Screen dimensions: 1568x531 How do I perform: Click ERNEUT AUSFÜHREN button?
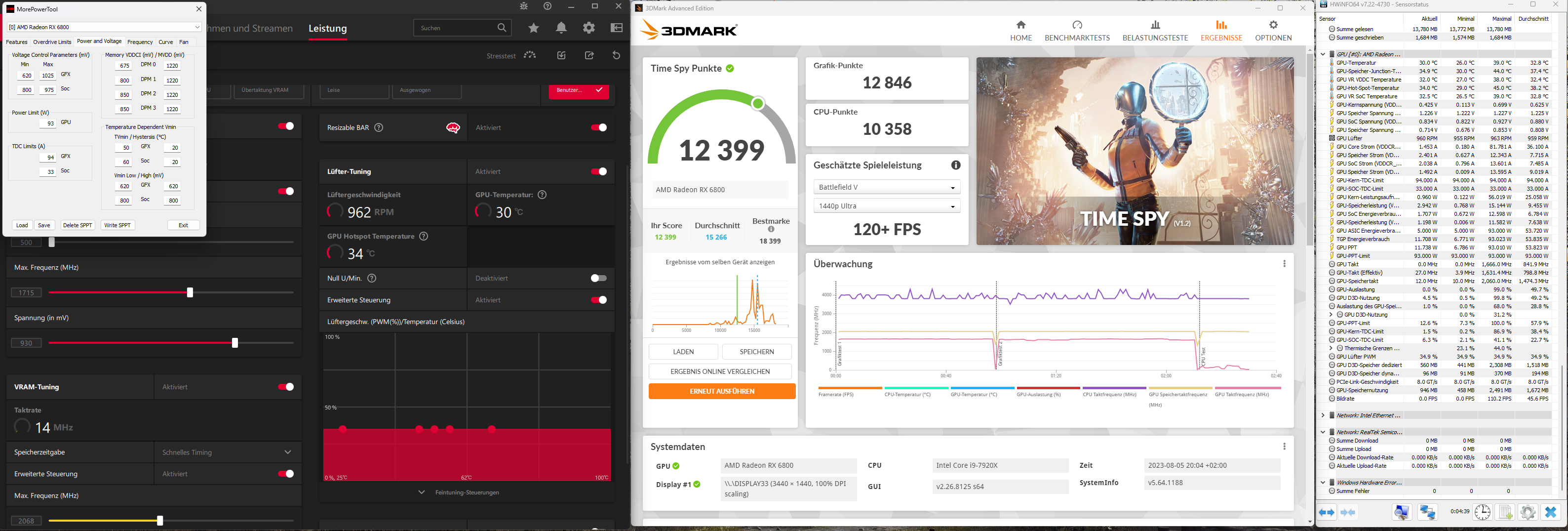[722, 391]
